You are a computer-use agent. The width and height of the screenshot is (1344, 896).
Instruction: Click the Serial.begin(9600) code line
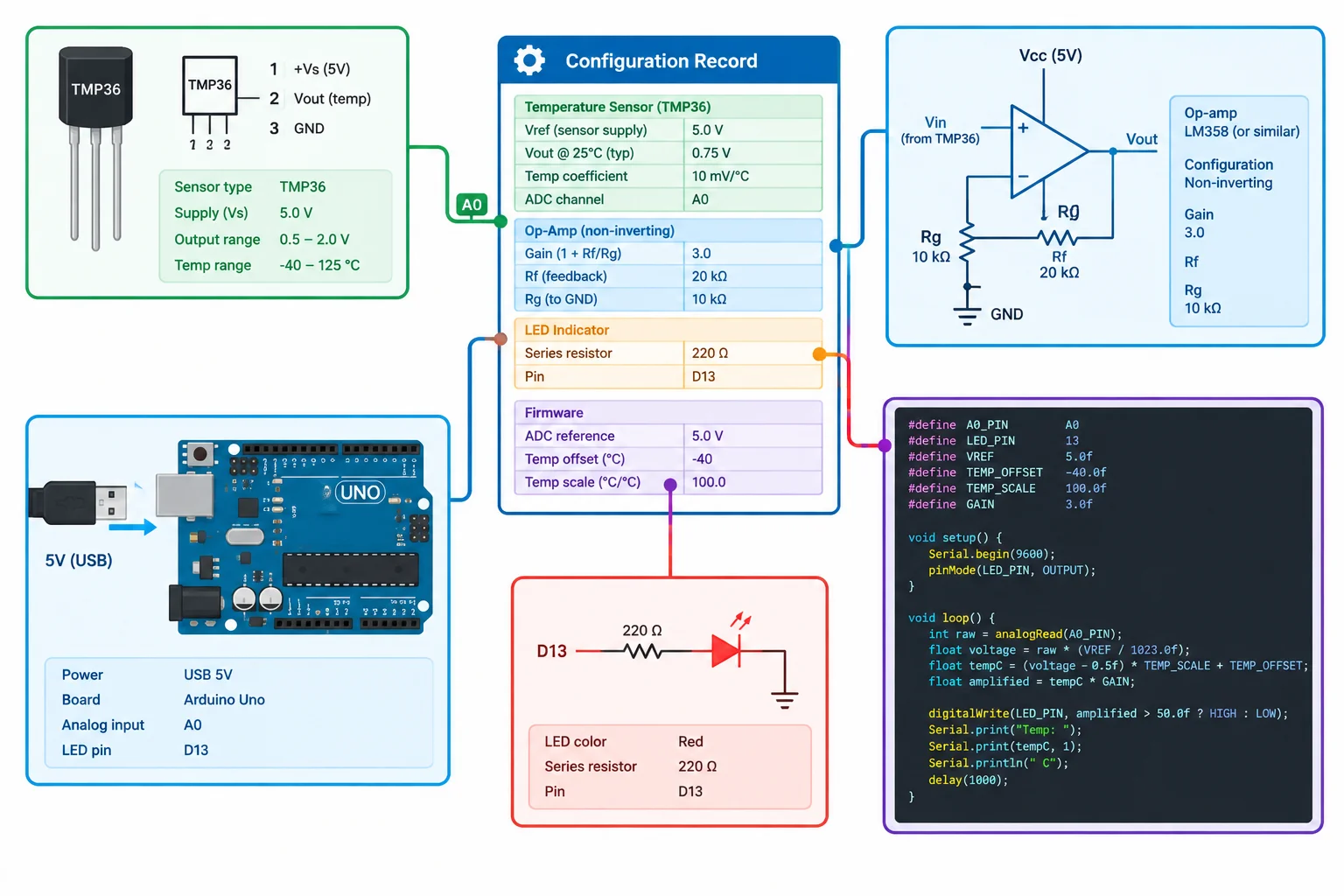(x=991, y=555)
